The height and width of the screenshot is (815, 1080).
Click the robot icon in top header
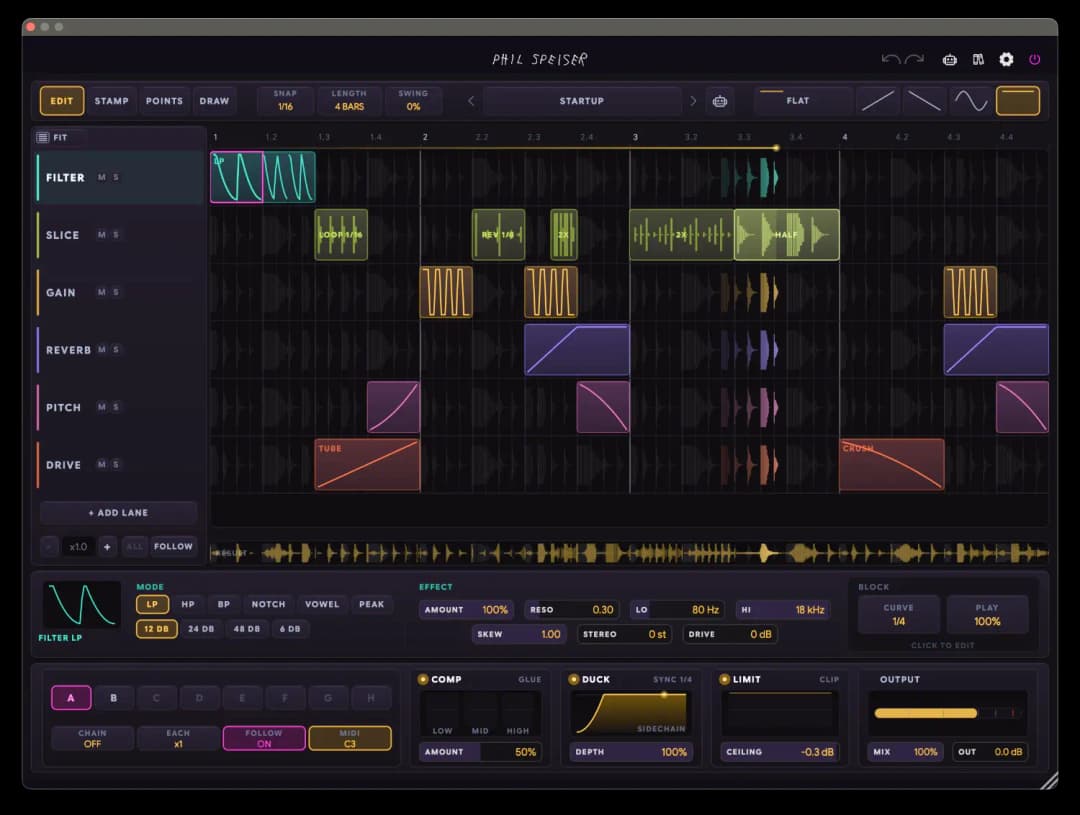pos(950,60)
